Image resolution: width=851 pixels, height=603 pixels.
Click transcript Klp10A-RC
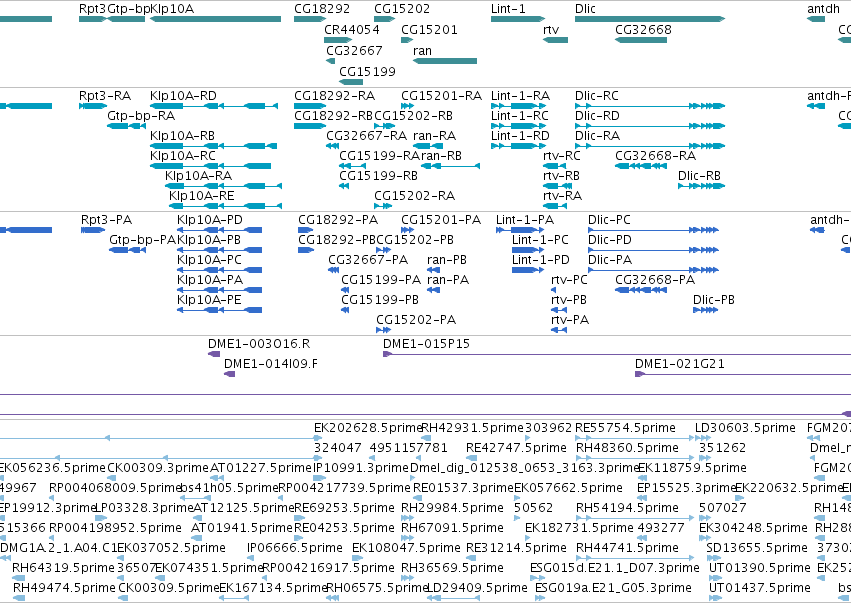click(211, 166)
